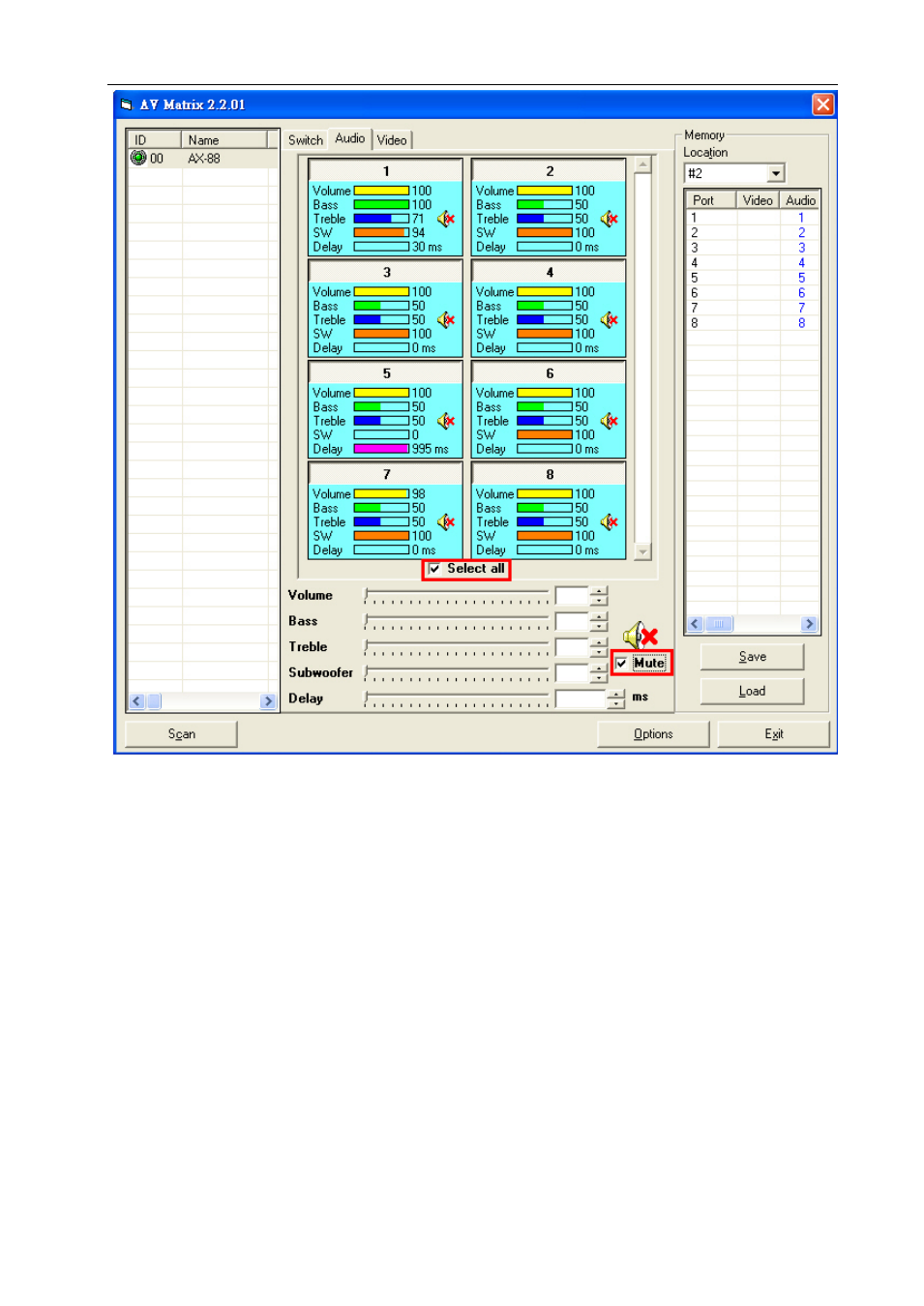
Task: Click the Port column header
Action: tap(711, 200)
